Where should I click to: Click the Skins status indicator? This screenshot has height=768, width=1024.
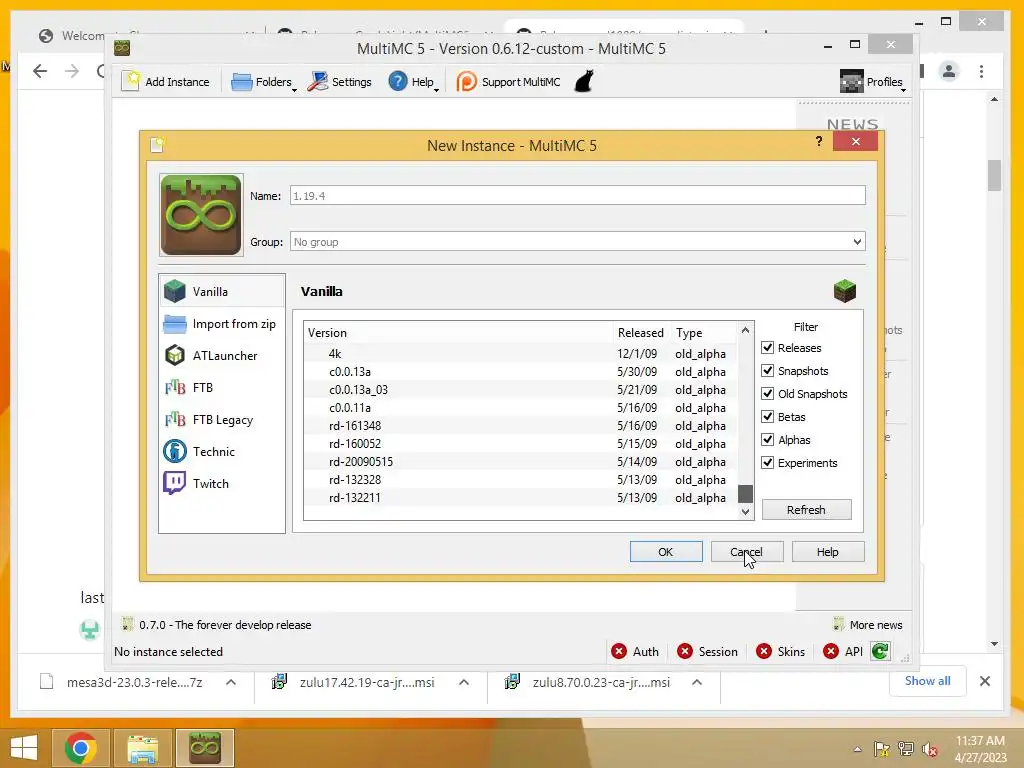pos(780,651)
